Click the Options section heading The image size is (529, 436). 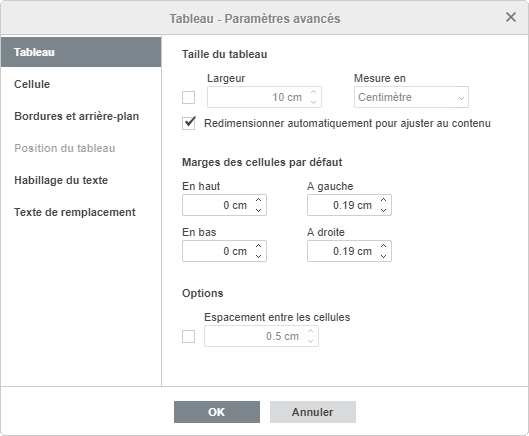click(203, 293)
